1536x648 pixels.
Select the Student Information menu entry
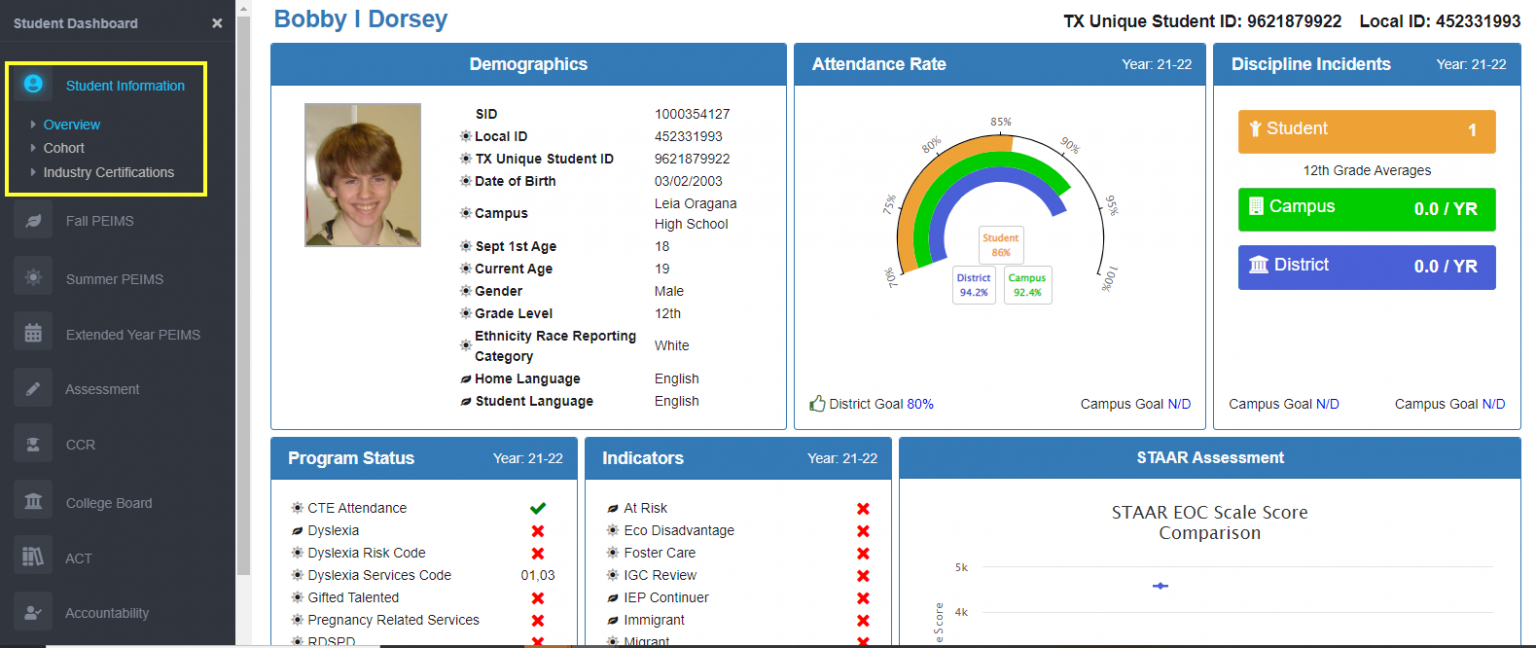pyautogui.click(x=123, y=85)
